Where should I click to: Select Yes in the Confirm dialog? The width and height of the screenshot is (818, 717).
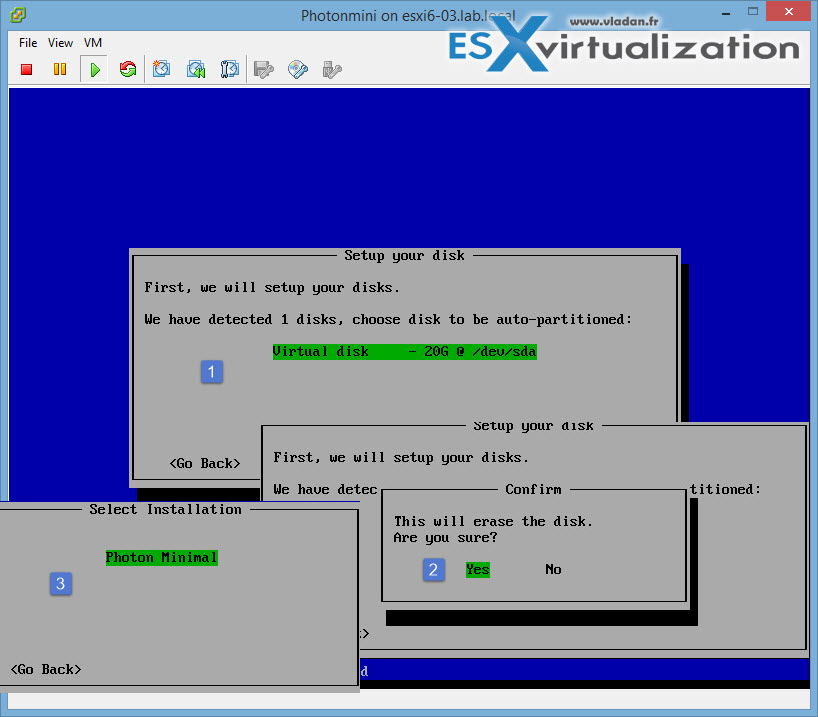[x=477, y=569]
